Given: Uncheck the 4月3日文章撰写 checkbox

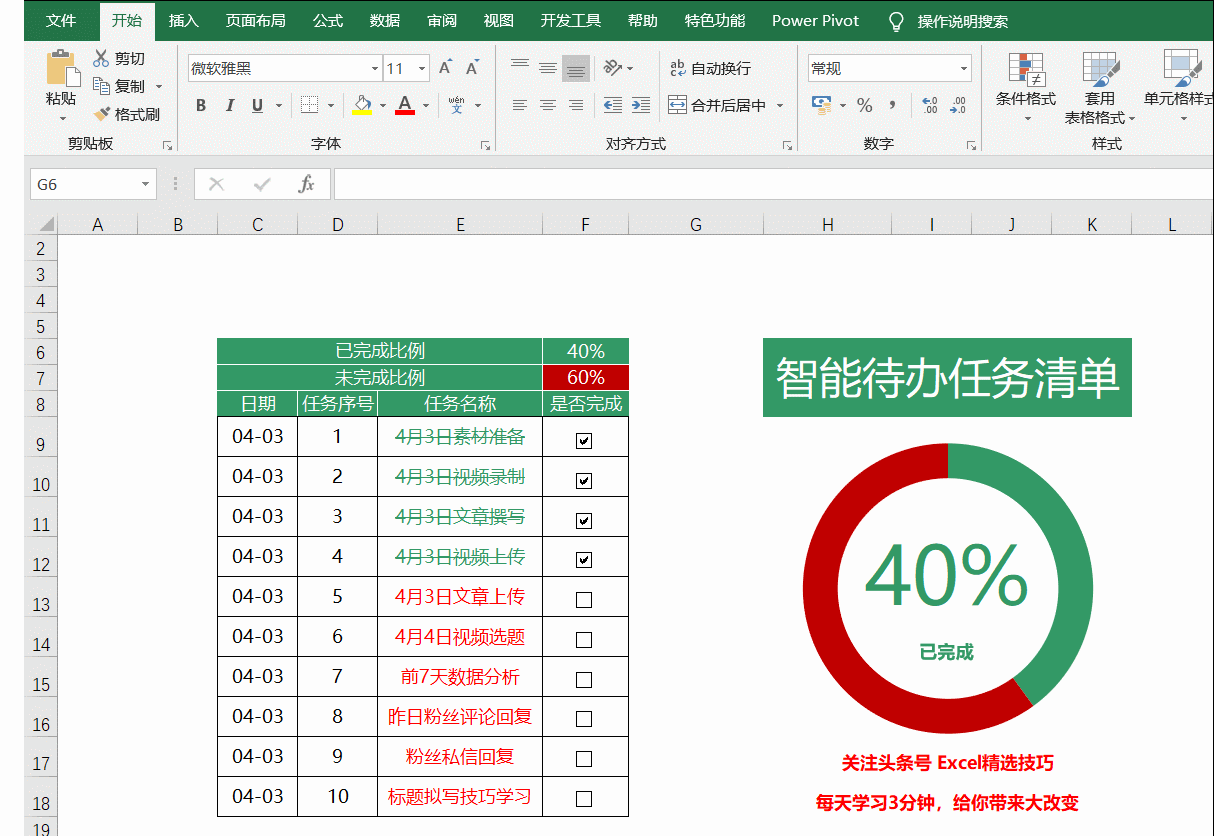Looking at the screenshot, I should point(584,521).
